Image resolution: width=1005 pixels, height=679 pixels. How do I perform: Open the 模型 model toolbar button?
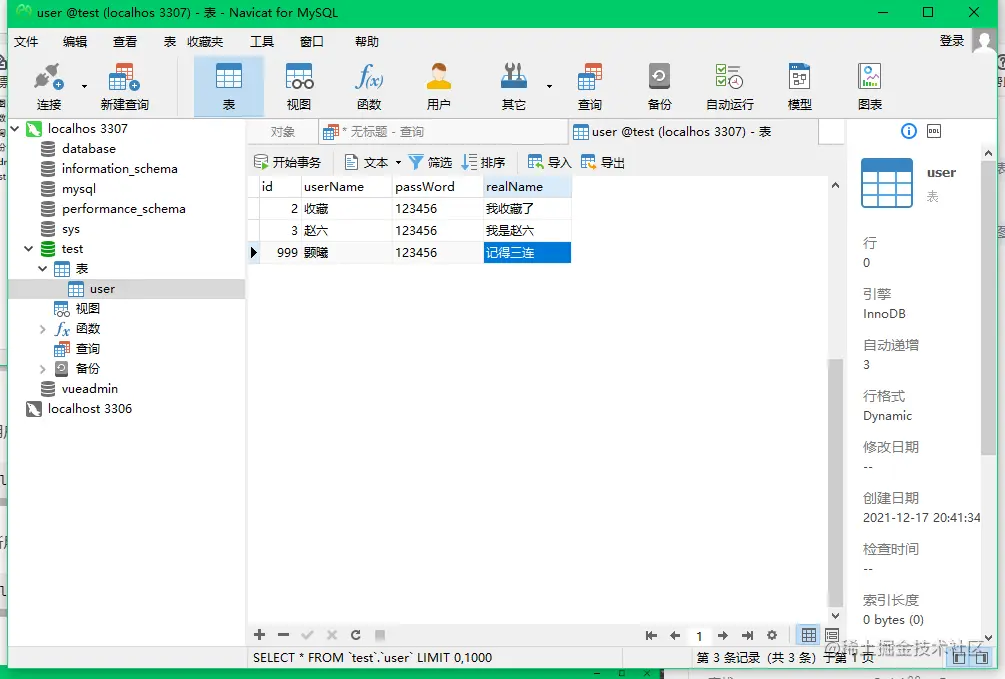point(799,87)
